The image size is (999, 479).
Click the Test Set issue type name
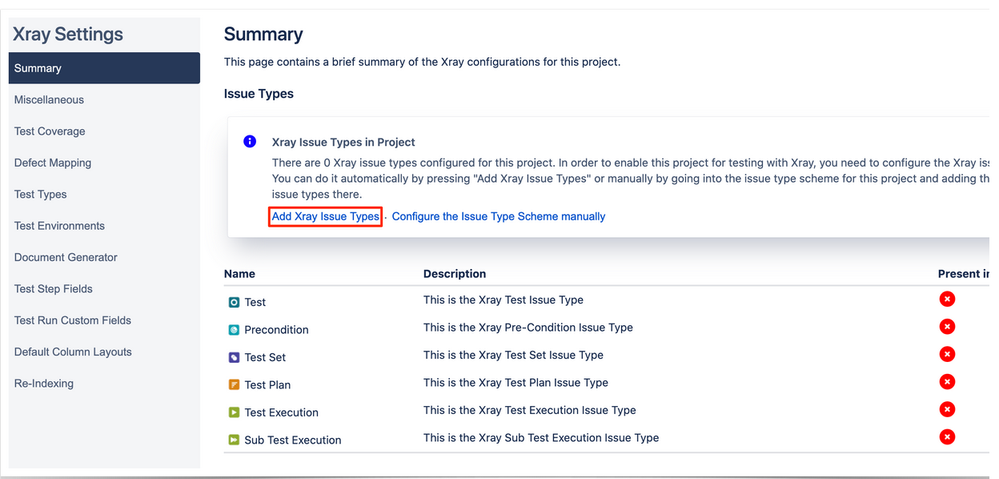point(265,357)
